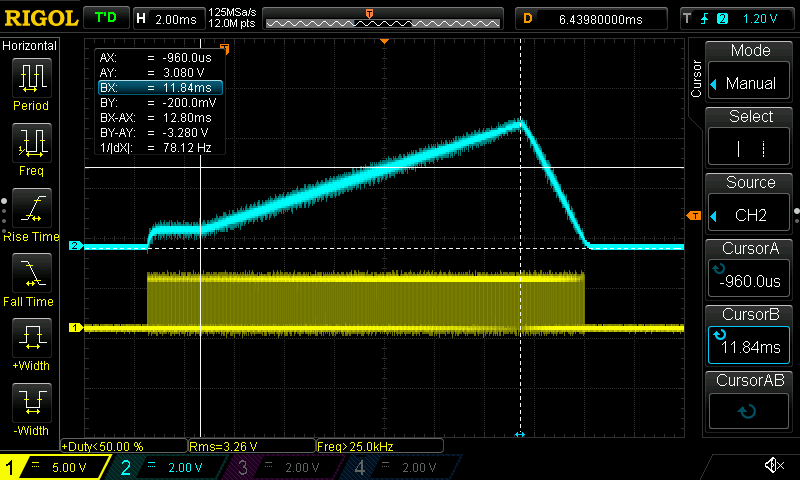This screenshot has width=800, height=480.
Task: Click the BY -200.0mV cursor readout
Action: pyautogui.click(x=158, y=103)
